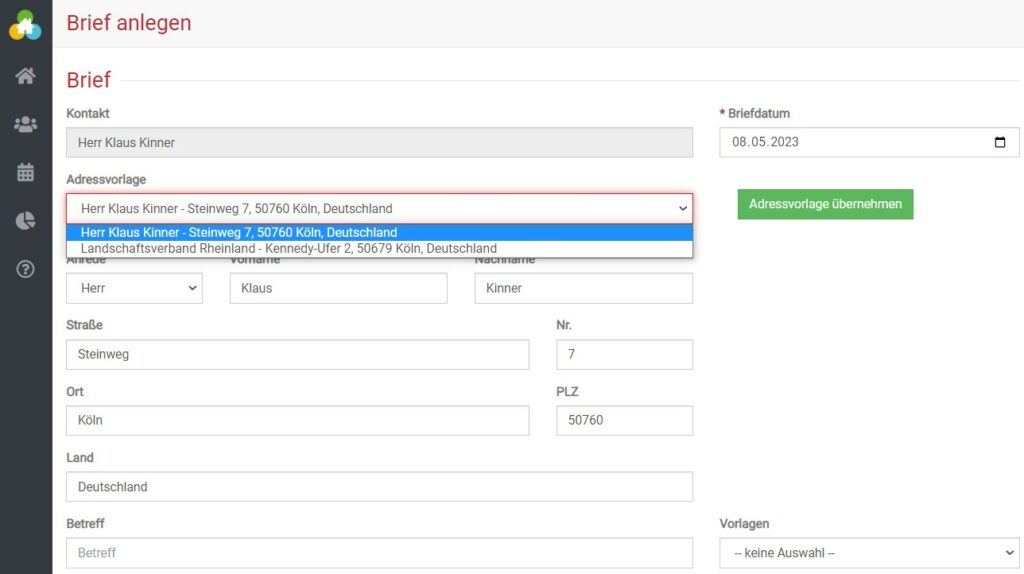
Task: Click Adressvorlage übernehmen button
Action: coord(825,204)
